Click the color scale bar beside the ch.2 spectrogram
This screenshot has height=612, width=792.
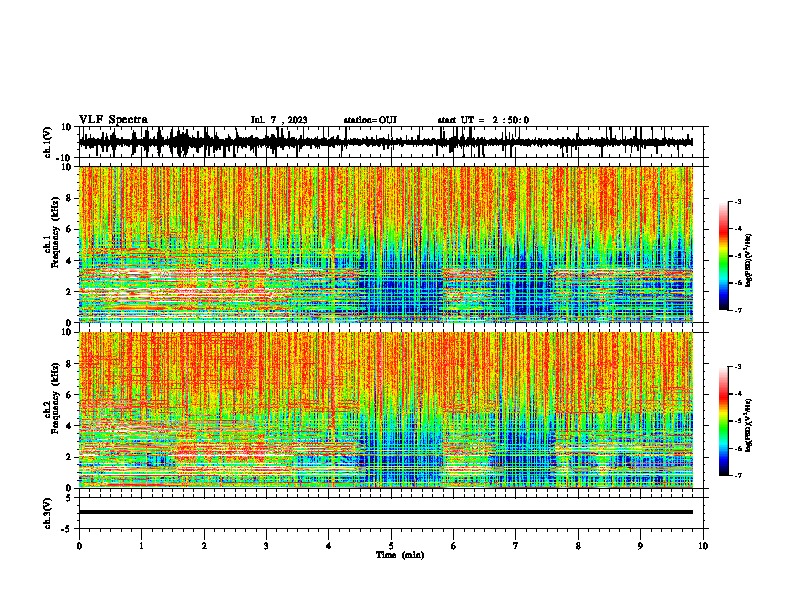click(723, 421)
